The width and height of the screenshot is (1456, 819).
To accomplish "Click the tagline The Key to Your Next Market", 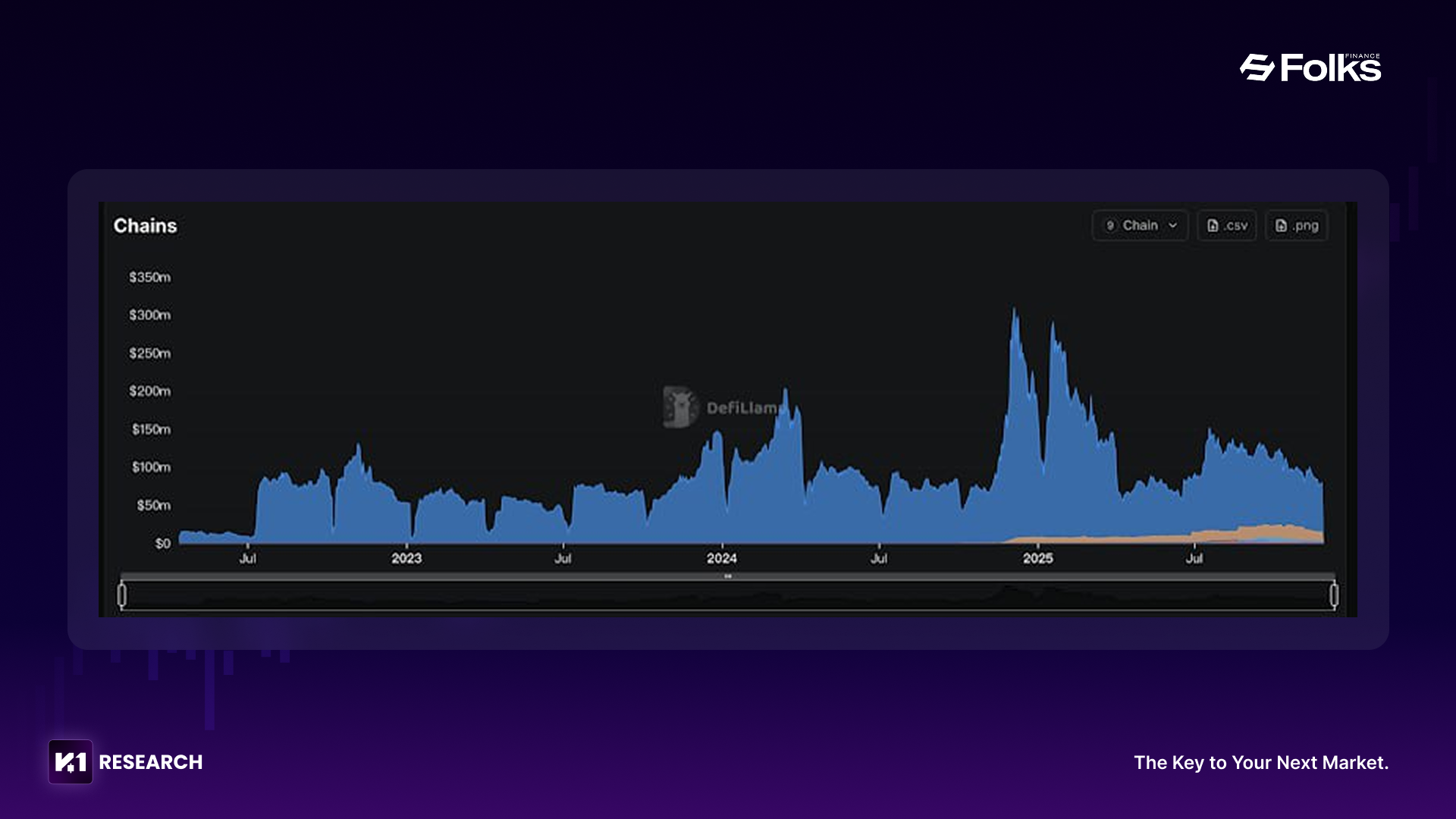I will point(1260,763).
